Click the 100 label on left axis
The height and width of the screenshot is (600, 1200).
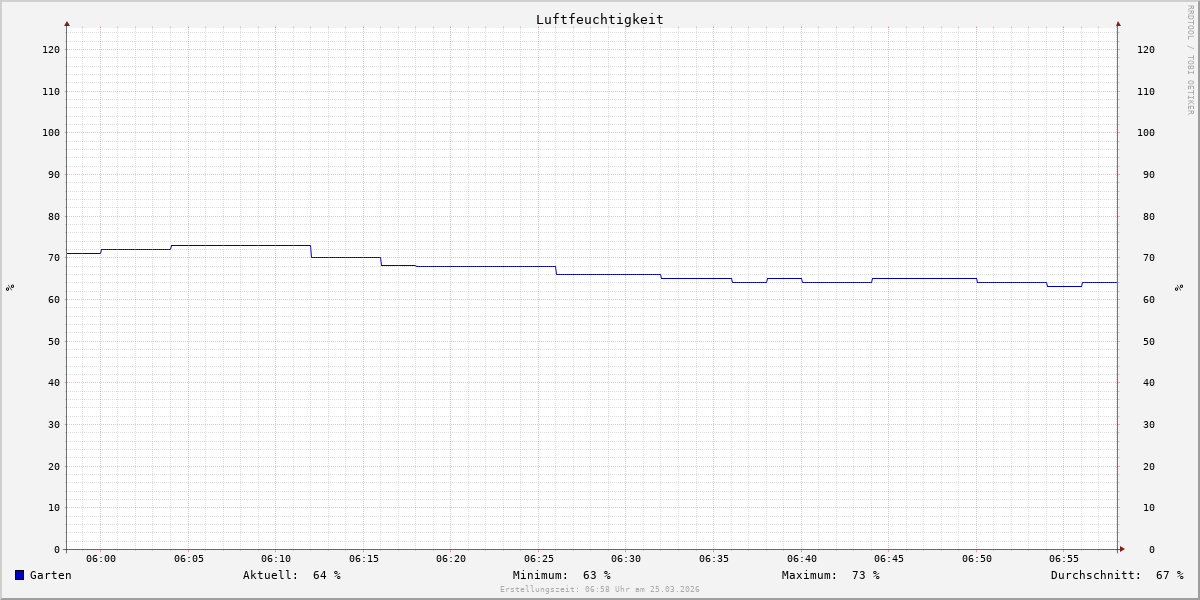(51, 133)
